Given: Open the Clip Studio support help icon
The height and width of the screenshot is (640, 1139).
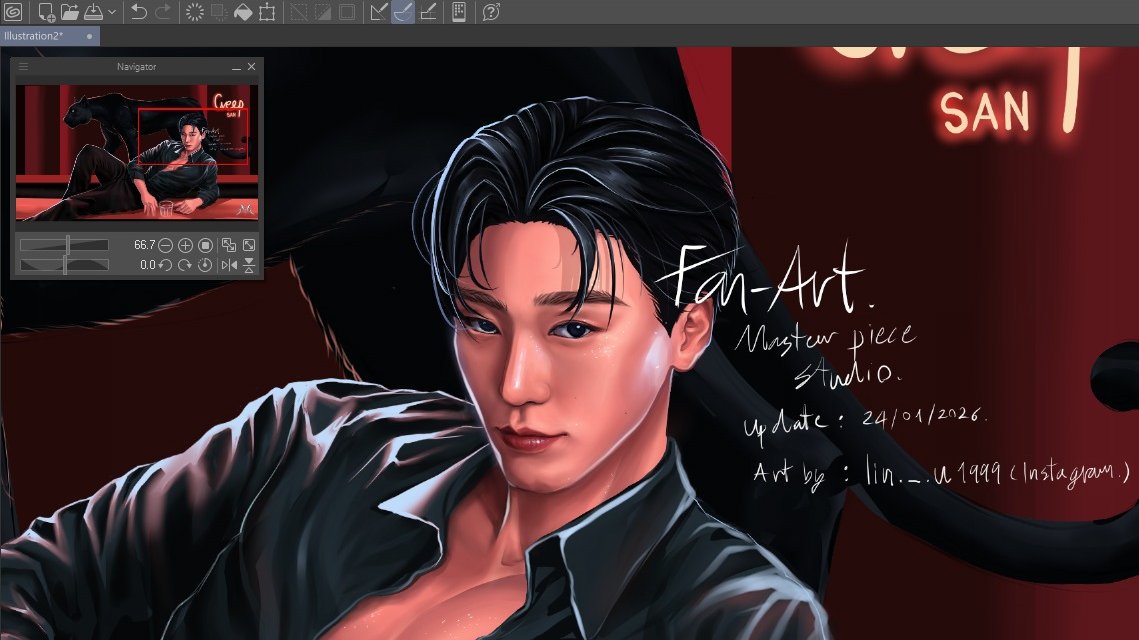Looking at the screenshot, I should [491, 12].
